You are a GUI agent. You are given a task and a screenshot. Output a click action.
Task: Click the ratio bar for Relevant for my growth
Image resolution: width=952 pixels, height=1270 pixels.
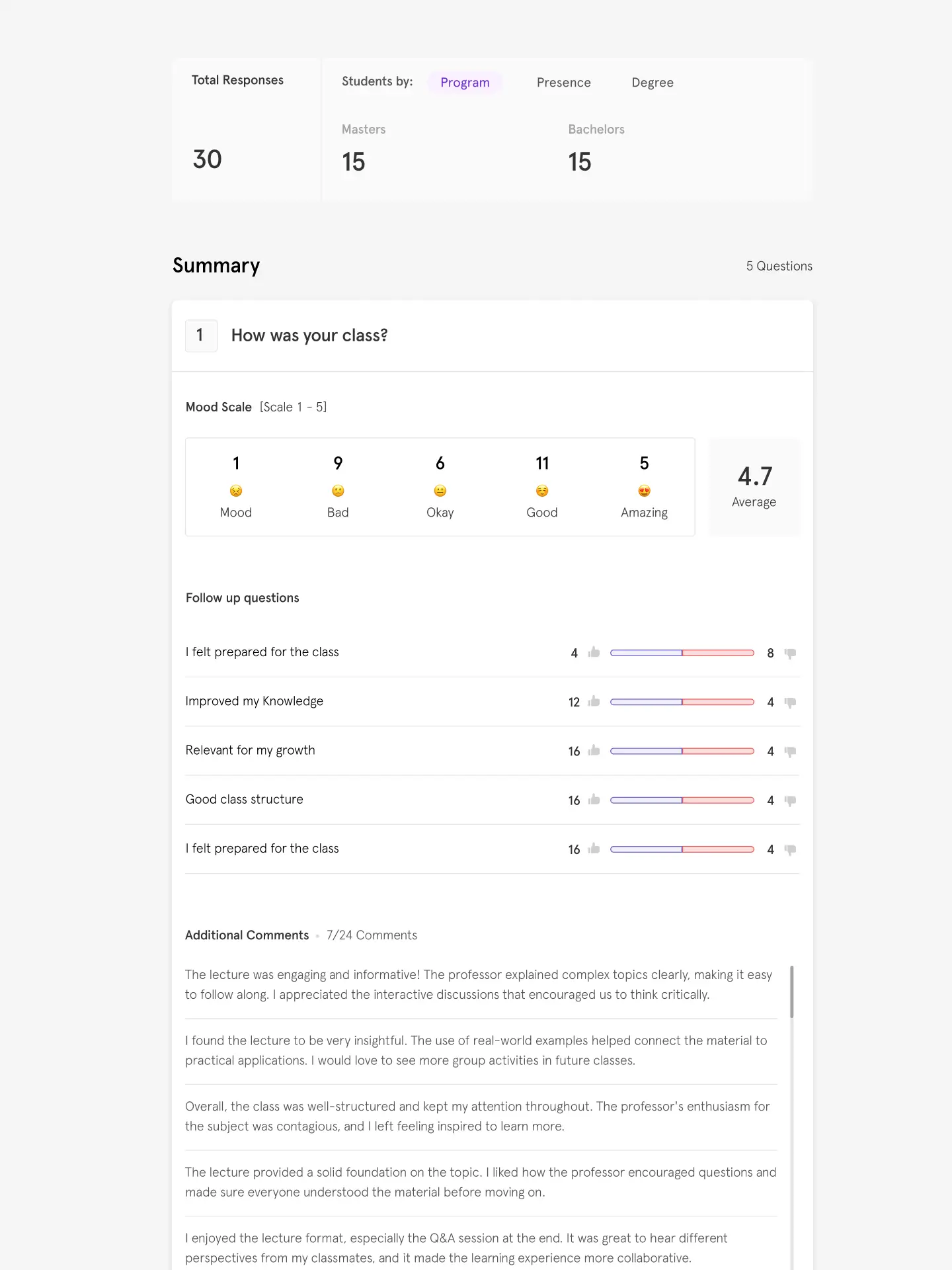(682, 751)
